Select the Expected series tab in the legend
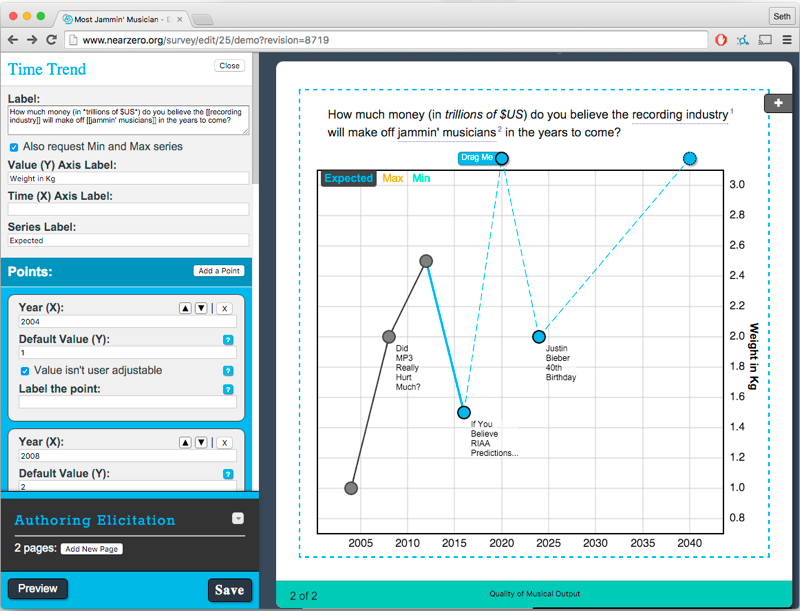800x611 pixels. pos(348,177)
